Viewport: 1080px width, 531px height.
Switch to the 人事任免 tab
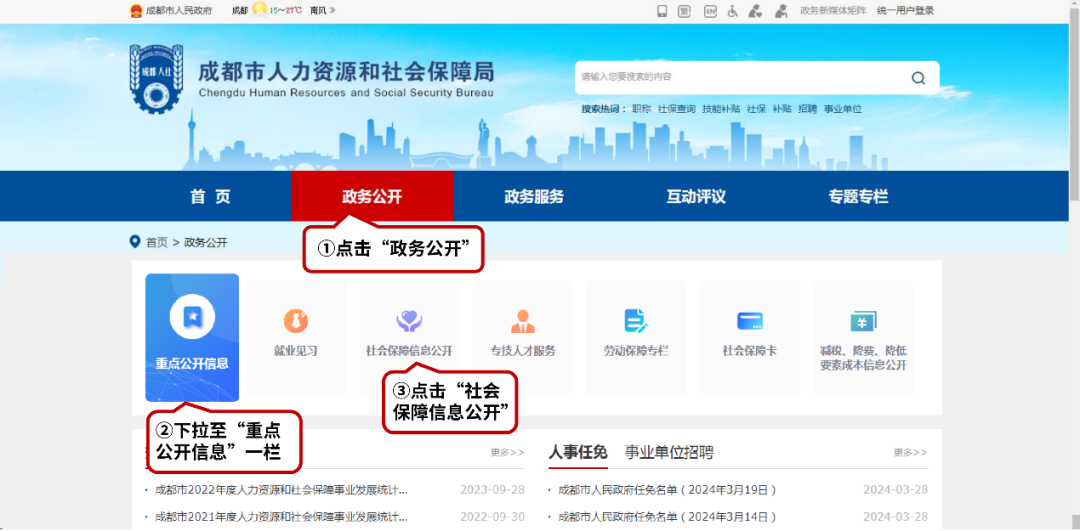(x=578, y=452)
